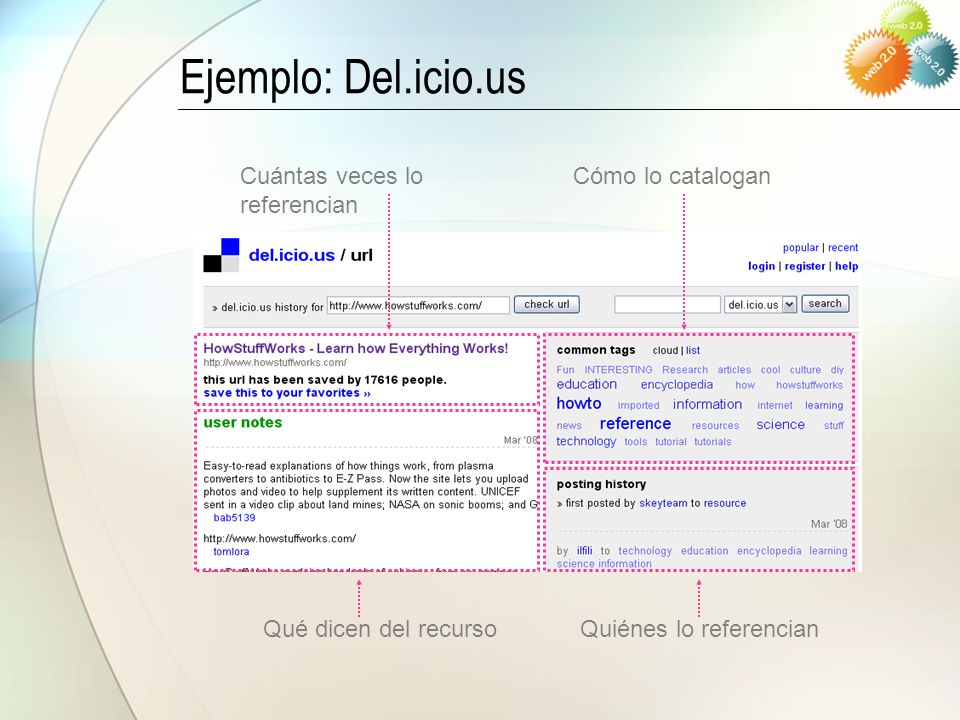Open the del.icio.us search scope dropdown

[760, 304]
